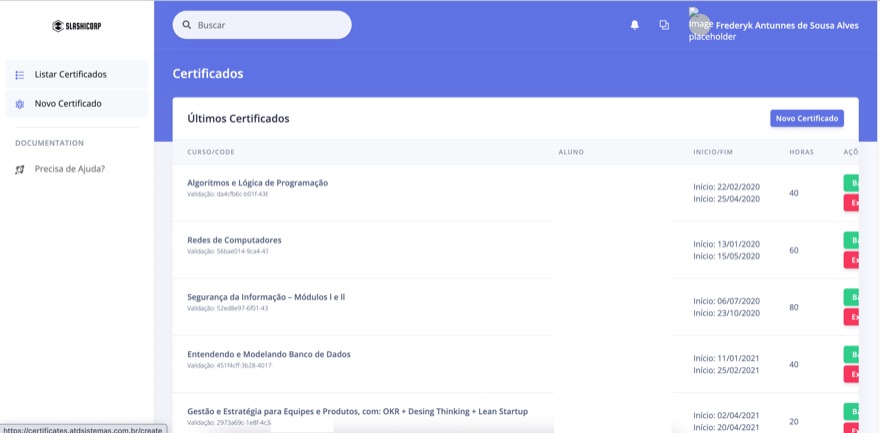Viewport: 880px width, 433px height.
Task: Click the overlapping squares icon beside the bell
Action: point(664,25)
